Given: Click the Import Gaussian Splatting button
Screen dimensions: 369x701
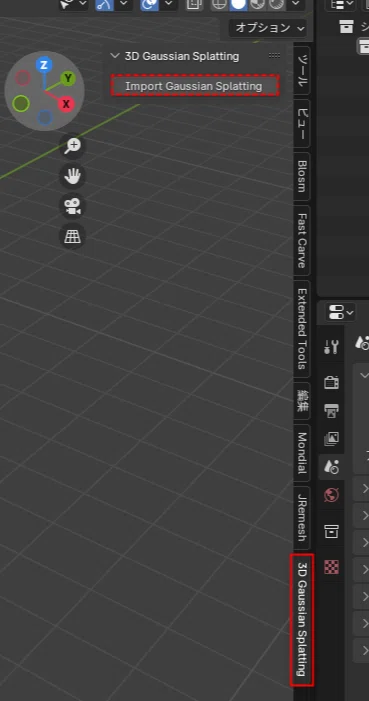Looking at the screenshot, I should pos(195,86).
